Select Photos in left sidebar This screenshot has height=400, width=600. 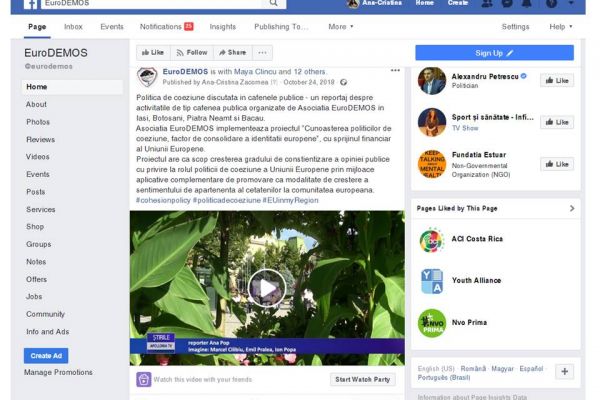click(38, 122)
